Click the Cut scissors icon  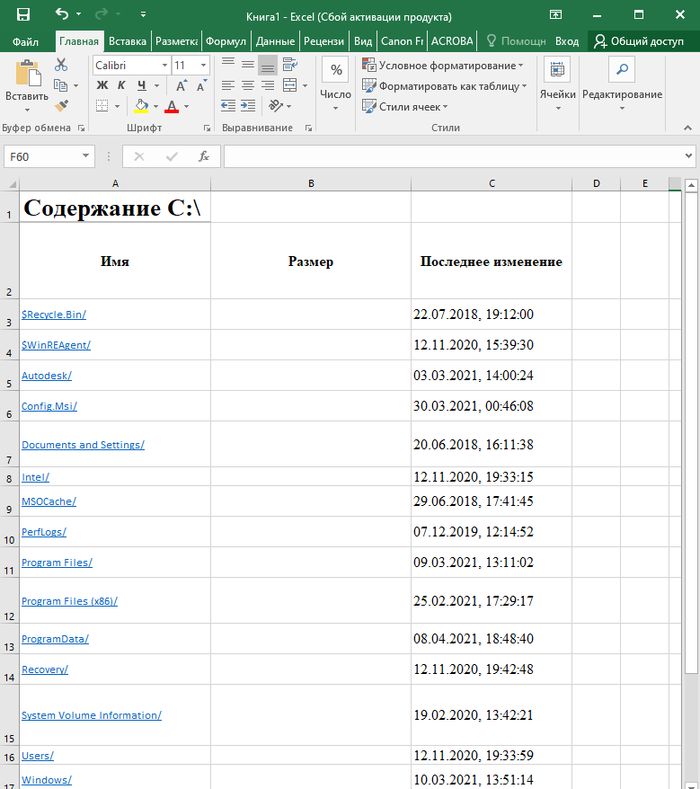pyautogui.click(x=61, y=65)
